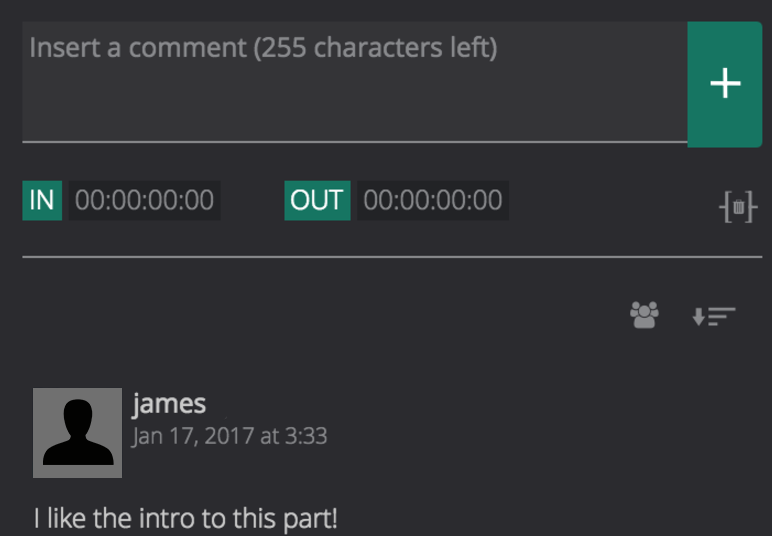Set the in point with the IN label
Viewport: 772px width, 536px height.
(42, 200)
